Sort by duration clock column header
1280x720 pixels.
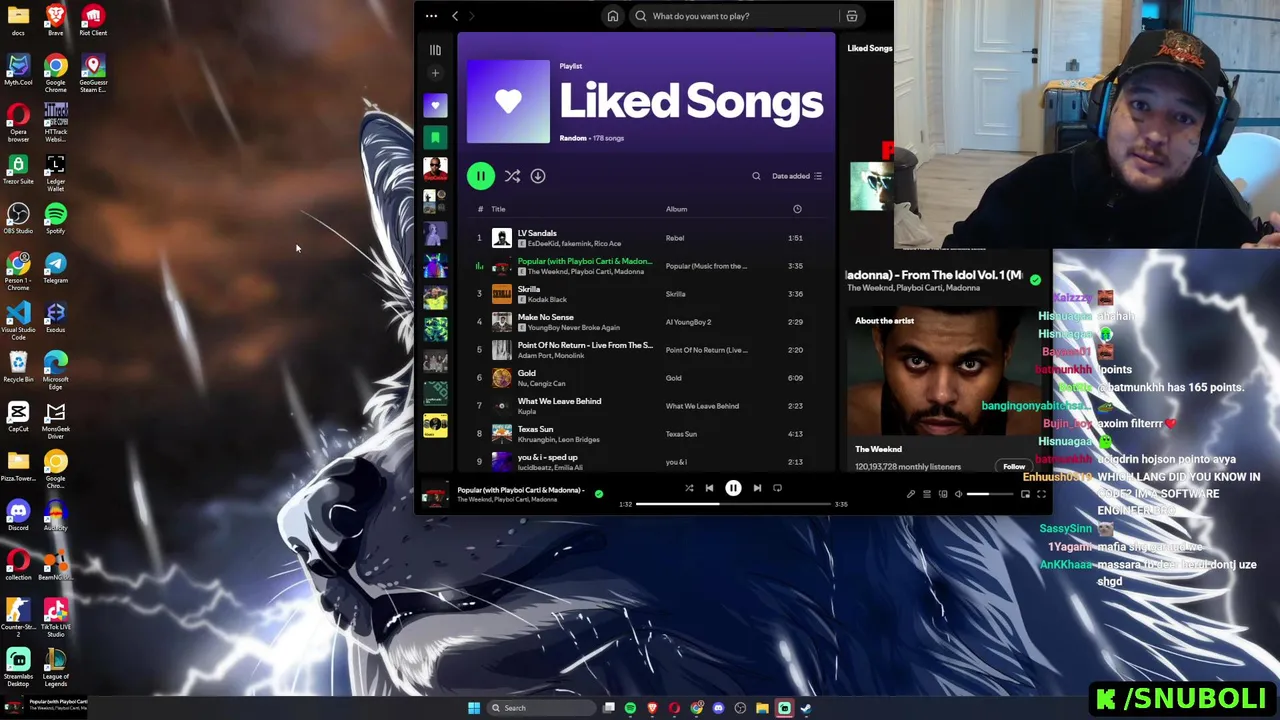[x=797, y=209]
